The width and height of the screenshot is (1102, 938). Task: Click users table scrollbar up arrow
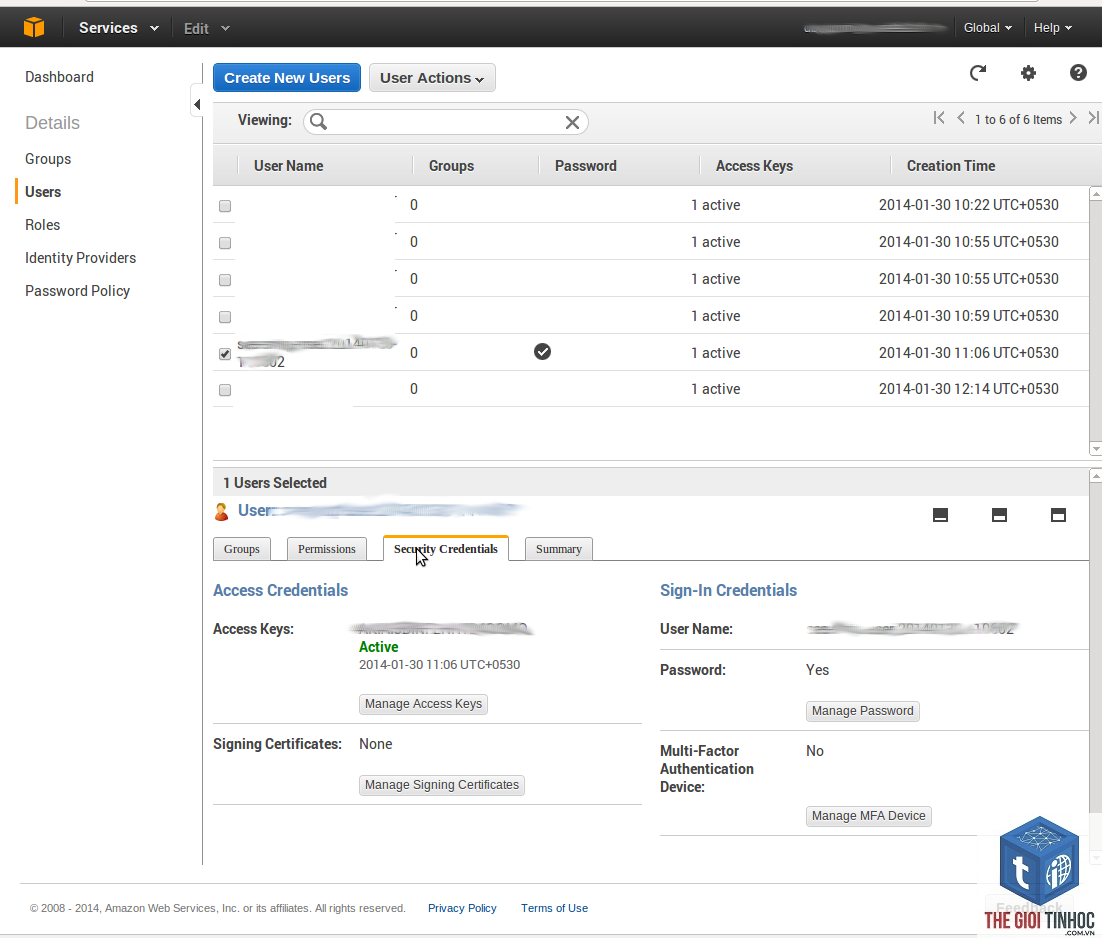[1095, 193]
